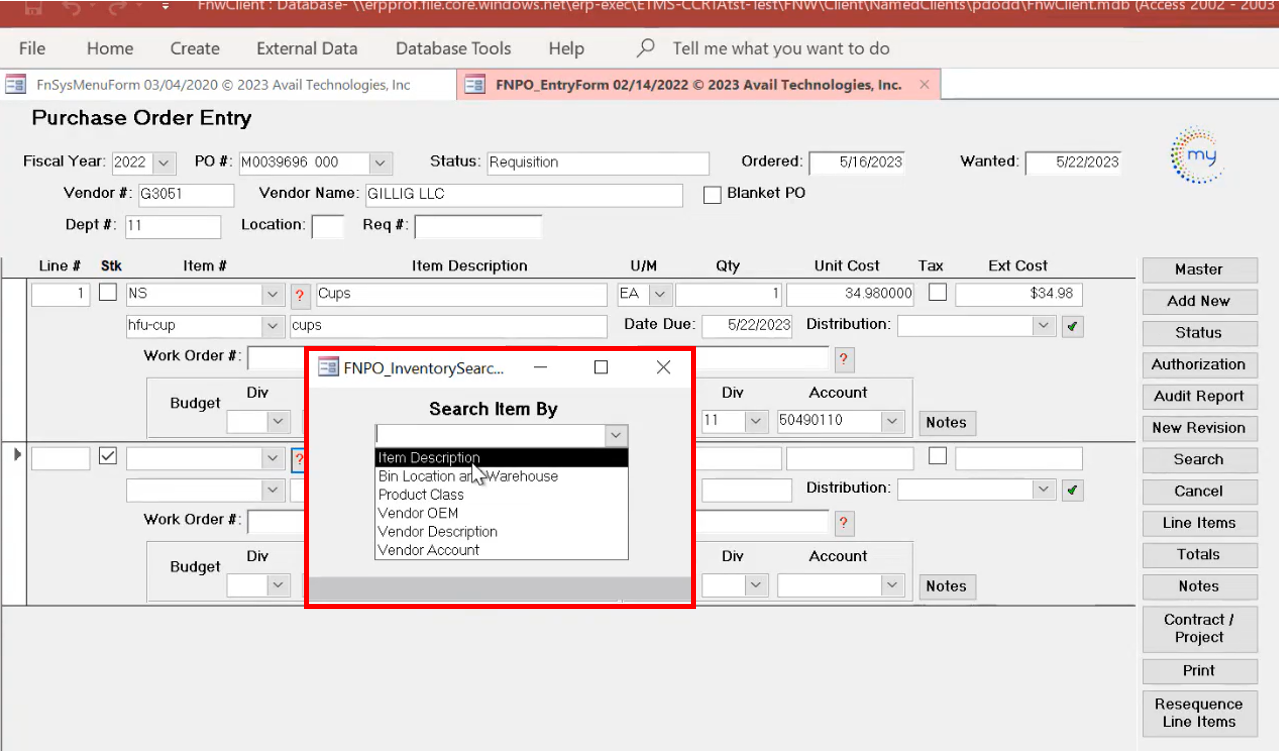Click green checkmark next to second Distribution field
1279x751 pixels.
pyautogui.click(x=1072, y=490)
